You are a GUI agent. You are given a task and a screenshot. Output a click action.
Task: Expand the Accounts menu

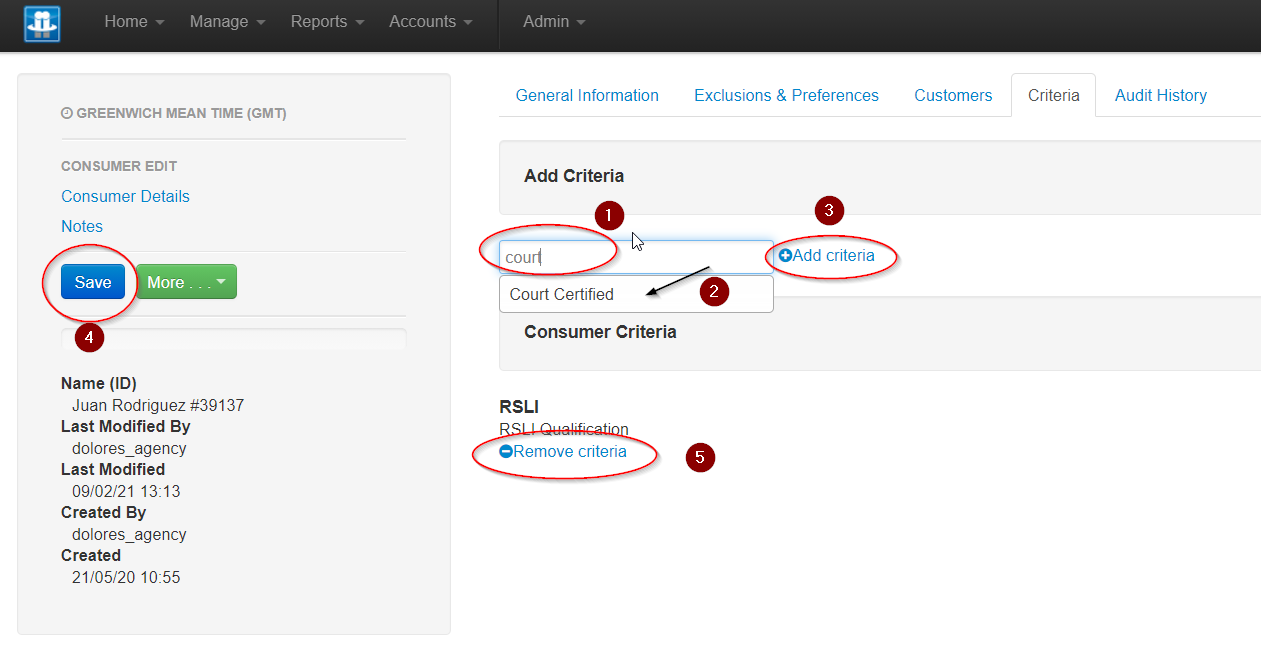[x=430, y=22]
